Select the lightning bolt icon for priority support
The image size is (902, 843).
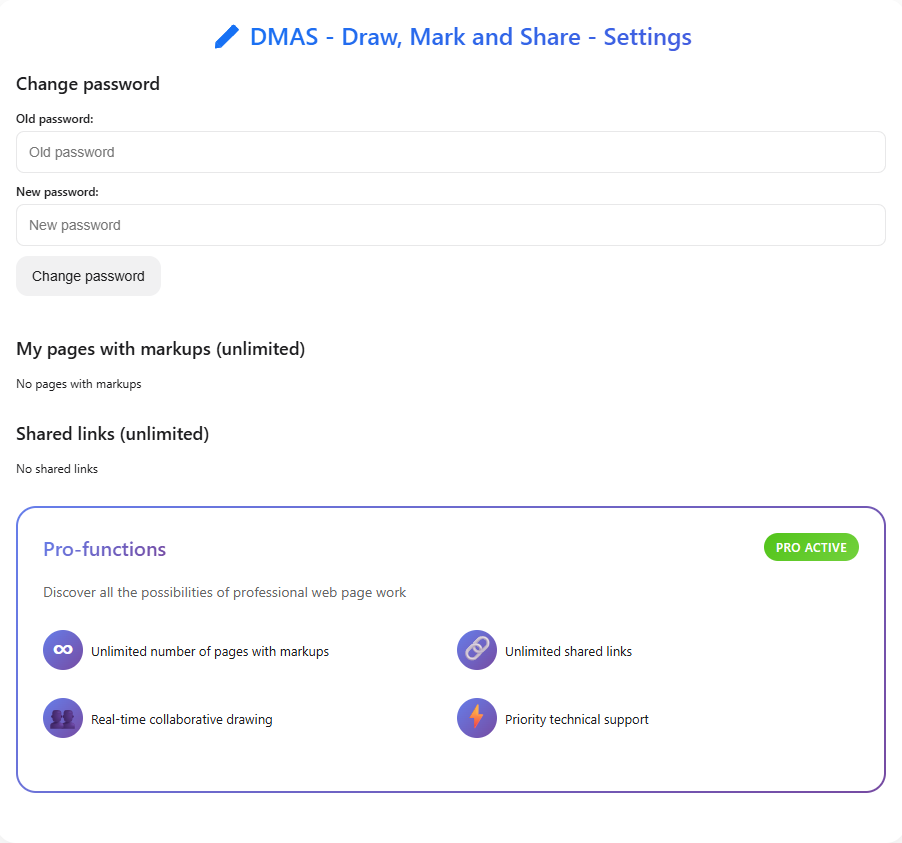tap(476, 718)
